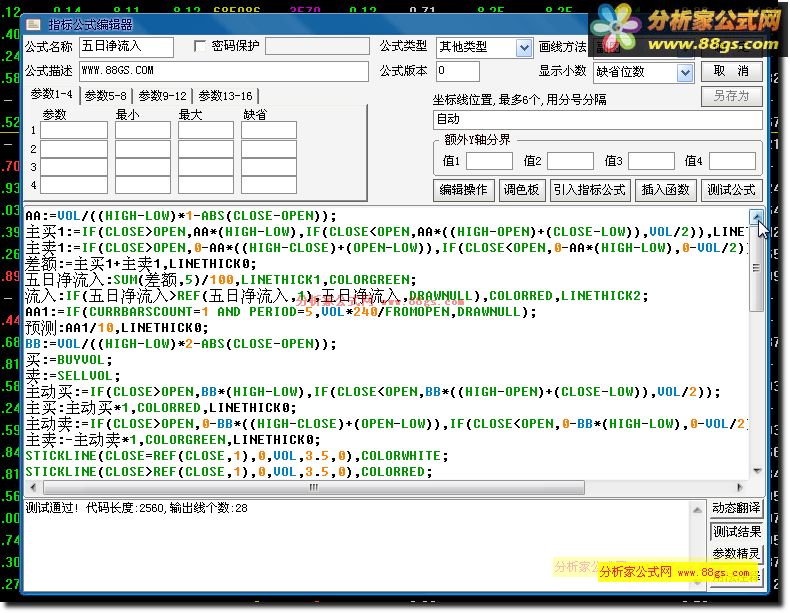The width and height of the screenshot is (790, 613).
Task: Click the STICKLINE line ending COLORWHITE
Action: coord(237,456)
